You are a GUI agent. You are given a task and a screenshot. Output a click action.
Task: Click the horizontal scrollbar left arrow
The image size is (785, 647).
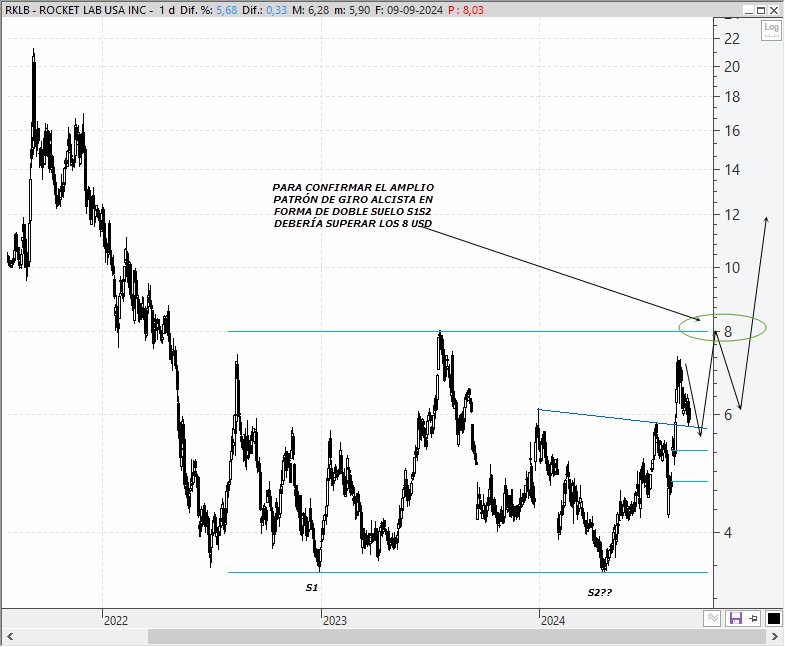(x=10, y=636)
